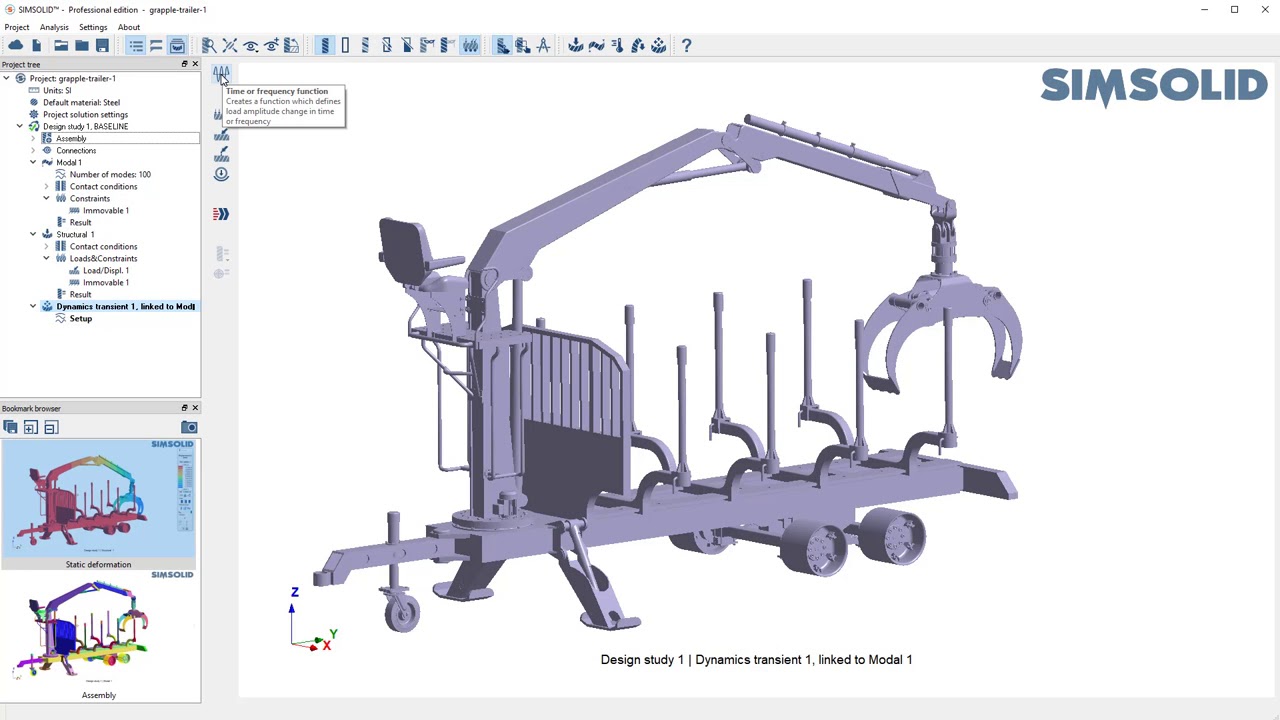Collapse the Project grapple-trailer-1 tree node
The width and height of the screenshot is (1280, 720).
[6, 78]
